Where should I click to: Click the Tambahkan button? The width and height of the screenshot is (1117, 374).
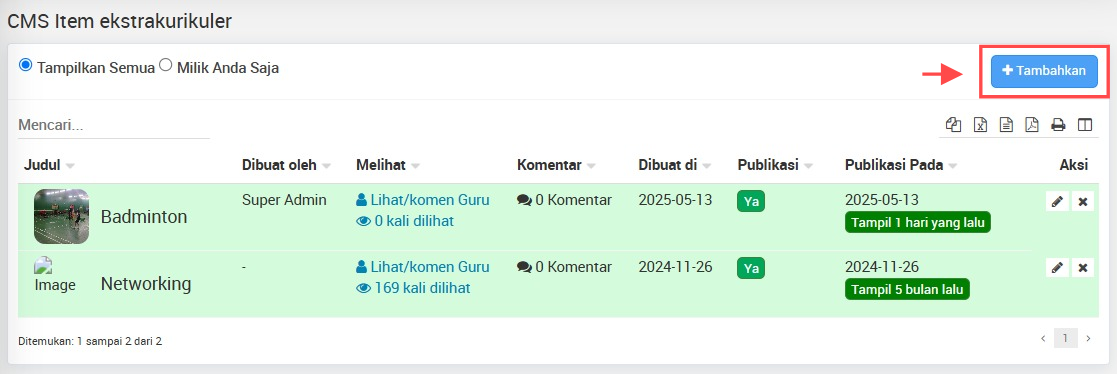pyautogui.click(x=1044, y=71)
